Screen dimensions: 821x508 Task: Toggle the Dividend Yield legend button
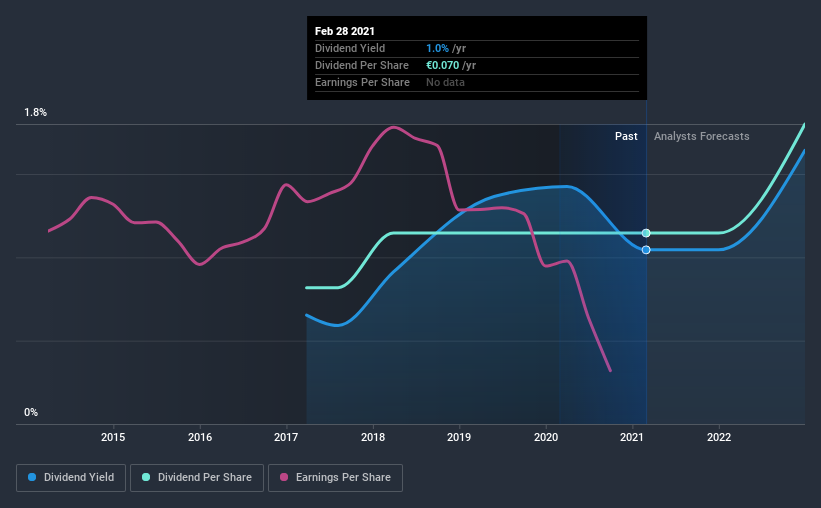coord(71,478)
